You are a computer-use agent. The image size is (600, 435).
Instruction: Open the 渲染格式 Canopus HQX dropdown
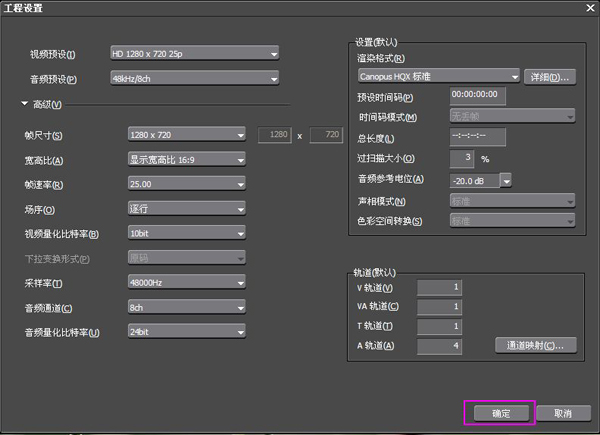point(439,77)
